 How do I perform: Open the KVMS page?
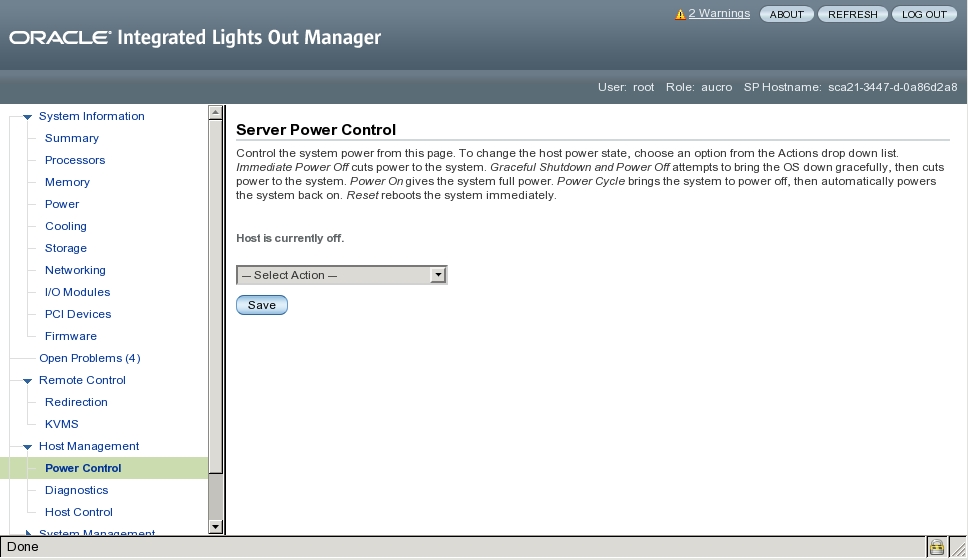(x=62, y=424)
